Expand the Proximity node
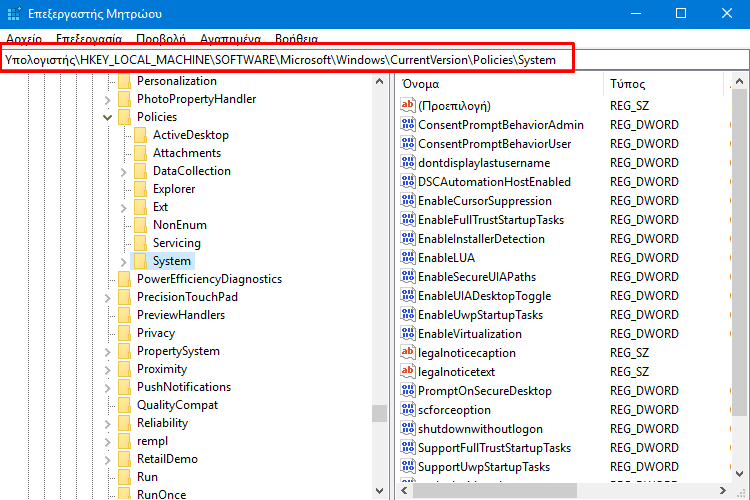The width and height of the screenshot is (750, 500). pyautogui.click(x=108, y=370)
